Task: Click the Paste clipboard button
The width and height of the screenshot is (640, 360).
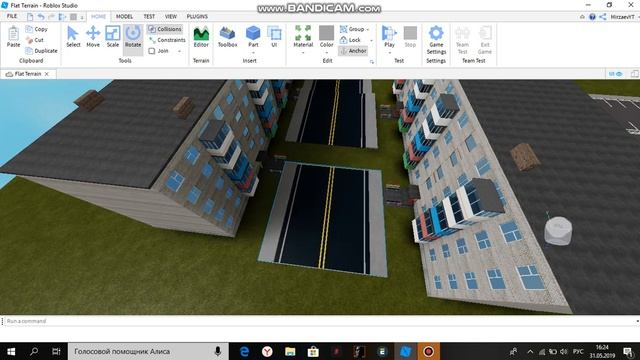Action: pyautogui.click(x=13, y=37)
